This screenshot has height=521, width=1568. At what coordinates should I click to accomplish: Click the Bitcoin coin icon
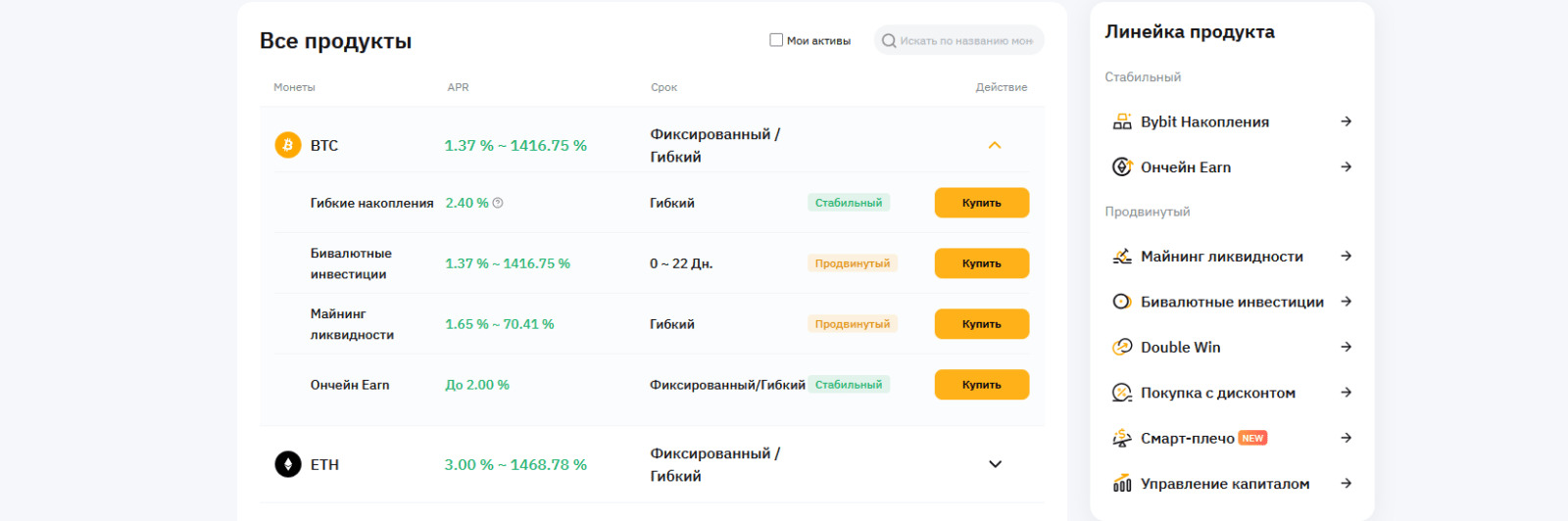tap(288, 145)
